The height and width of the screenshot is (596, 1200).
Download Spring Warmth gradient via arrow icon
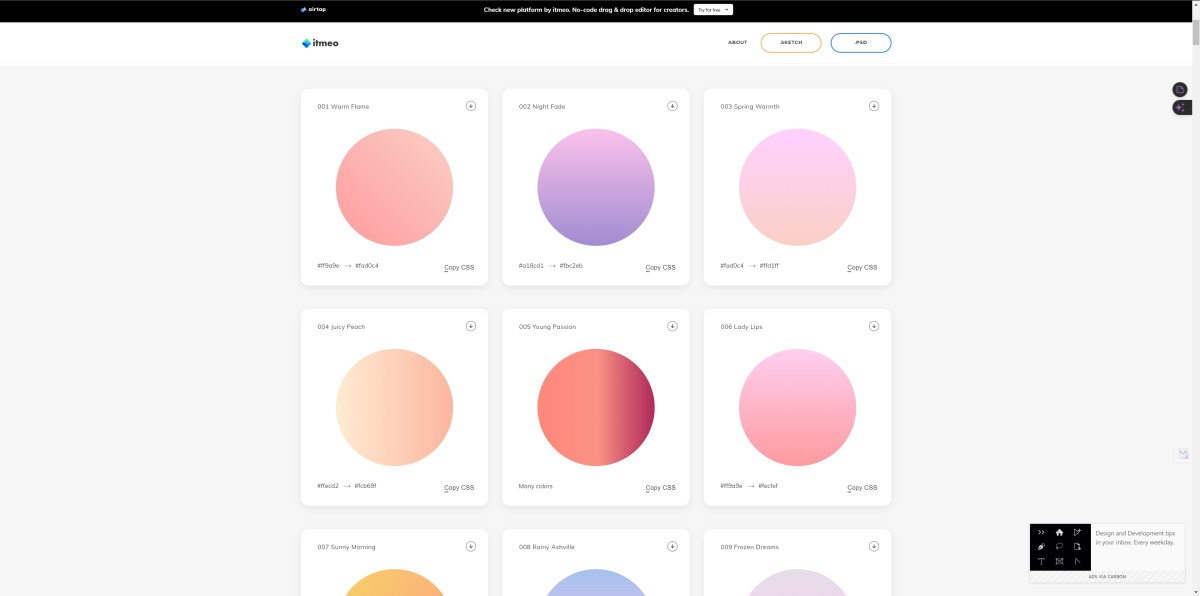874,106
